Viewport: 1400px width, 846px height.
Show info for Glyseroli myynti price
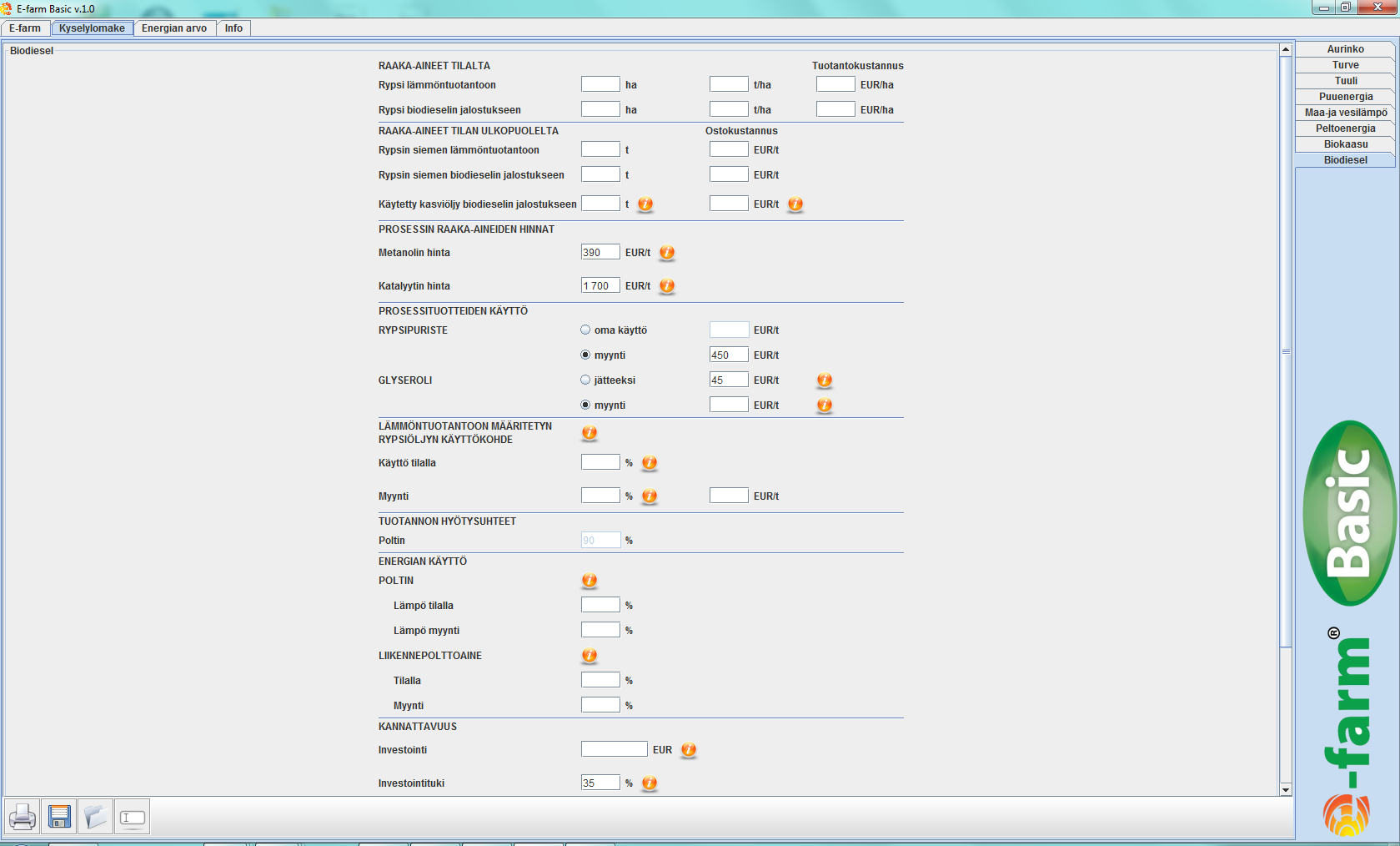coord(825,405)
